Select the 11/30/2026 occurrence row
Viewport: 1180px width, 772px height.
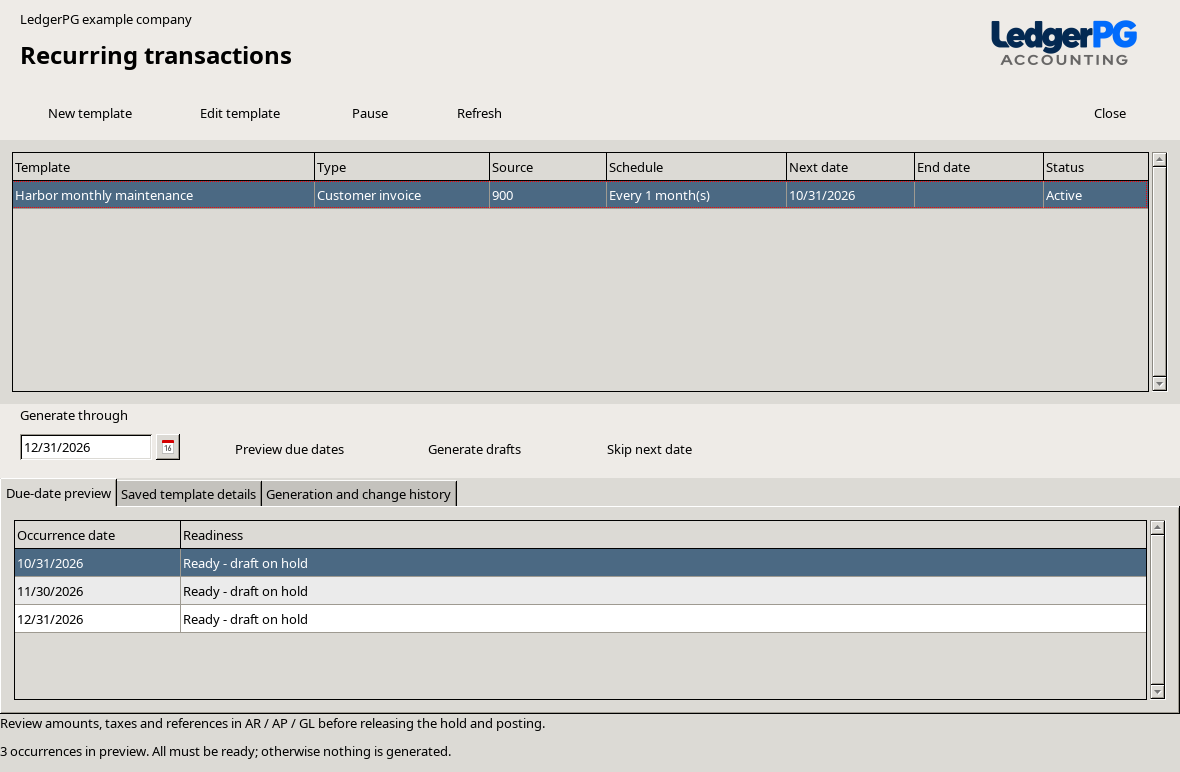[580, 591]
